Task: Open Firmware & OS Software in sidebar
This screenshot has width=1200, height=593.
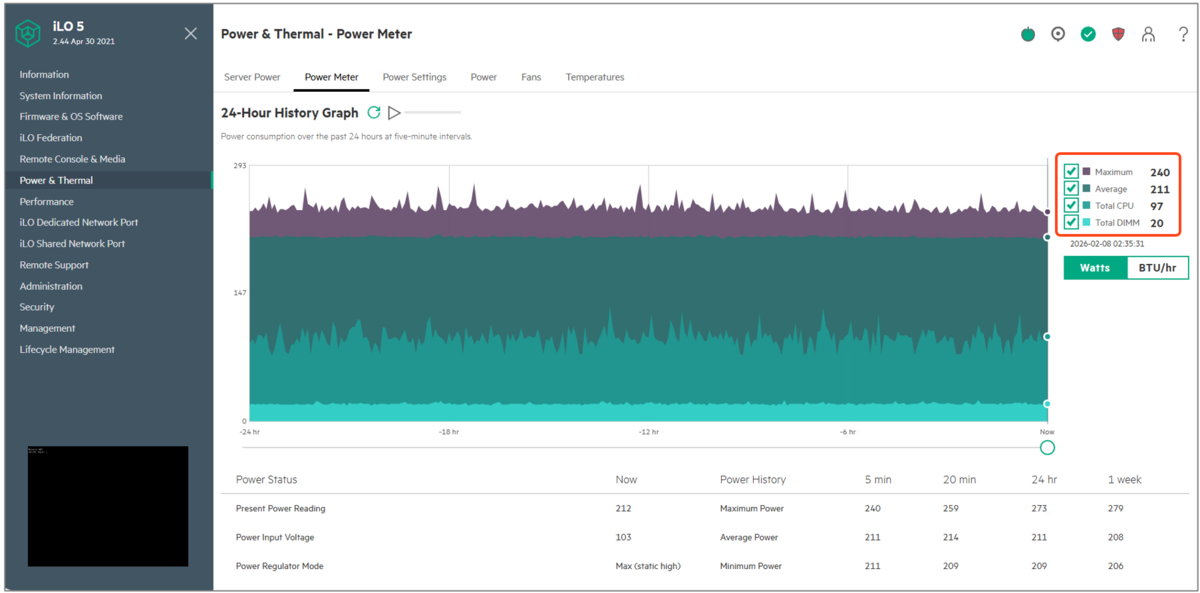Action: tap(71, 117)
